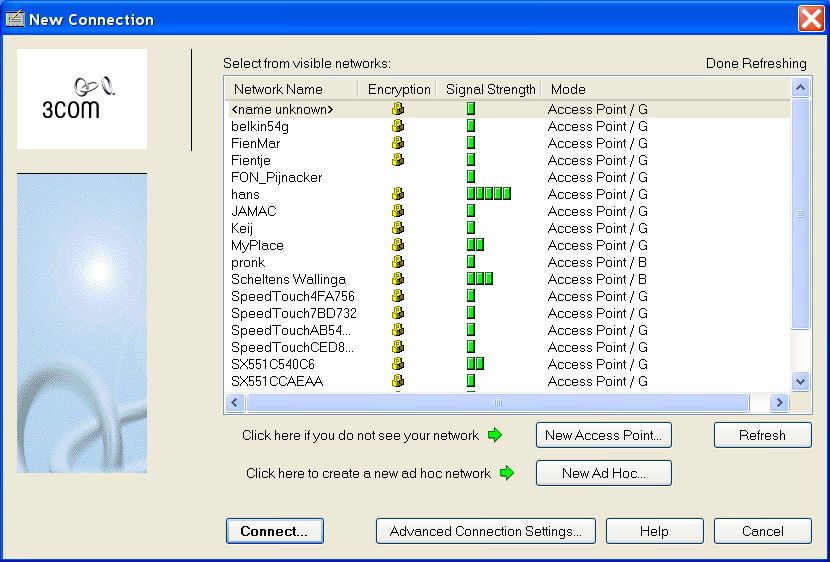Cancel the New Connection dialog
The width and height of the screenshot is (830, 562).
point(762,531)
